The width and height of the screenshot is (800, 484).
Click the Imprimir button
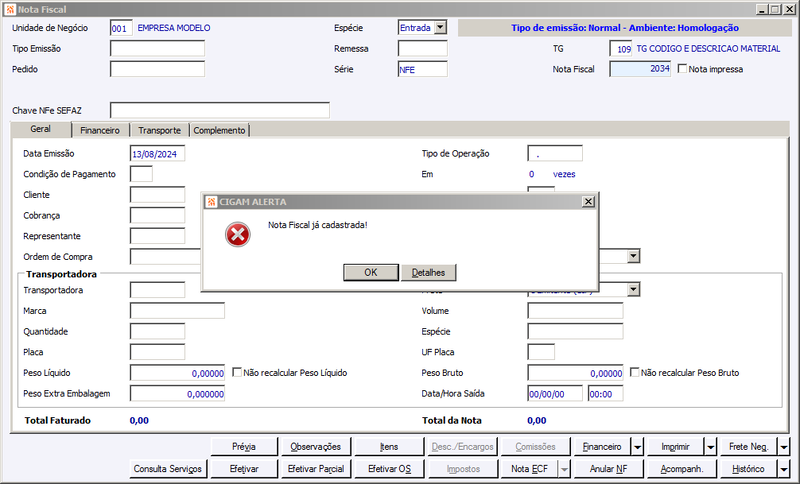676,447
